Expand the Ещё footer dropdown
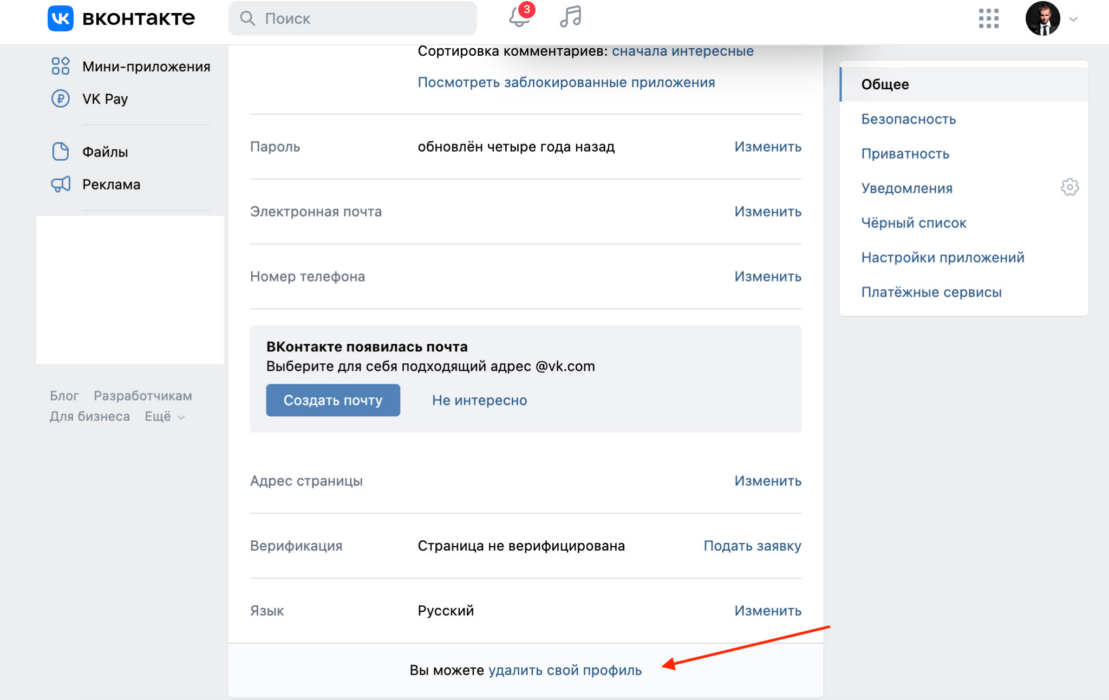The height and width of the screenshot is (700, 1109). click(165, 416)
